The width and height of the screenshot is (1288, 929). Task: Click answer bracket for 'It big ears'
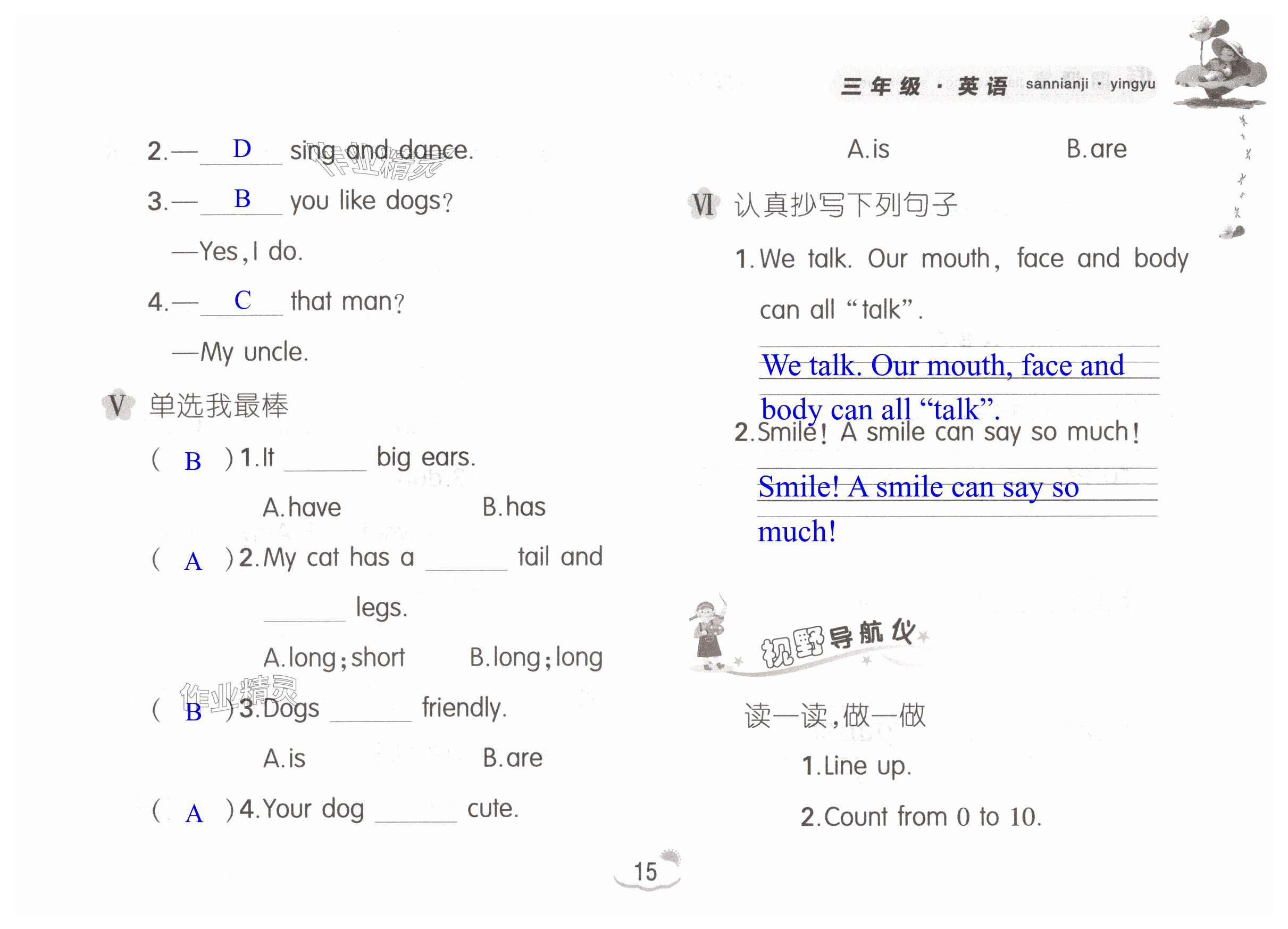tap(193, 460)
